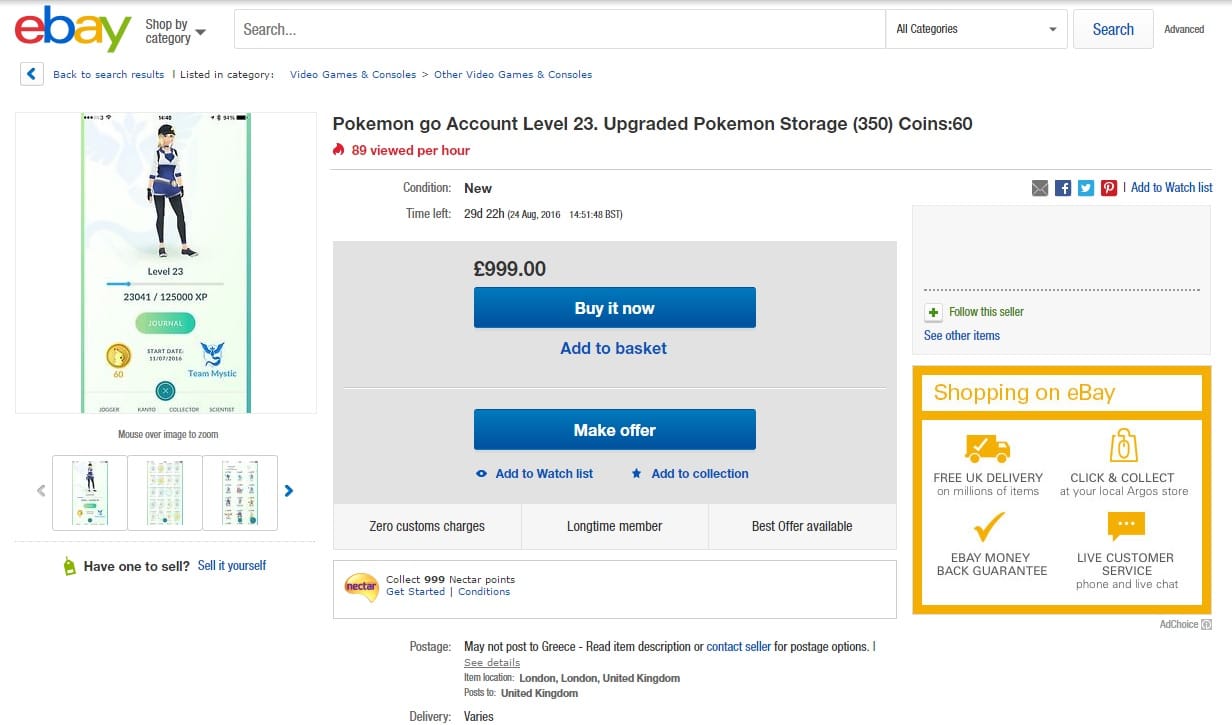Click Sell it yourself link
The image size is (1232, 725).
coord(232,566)
